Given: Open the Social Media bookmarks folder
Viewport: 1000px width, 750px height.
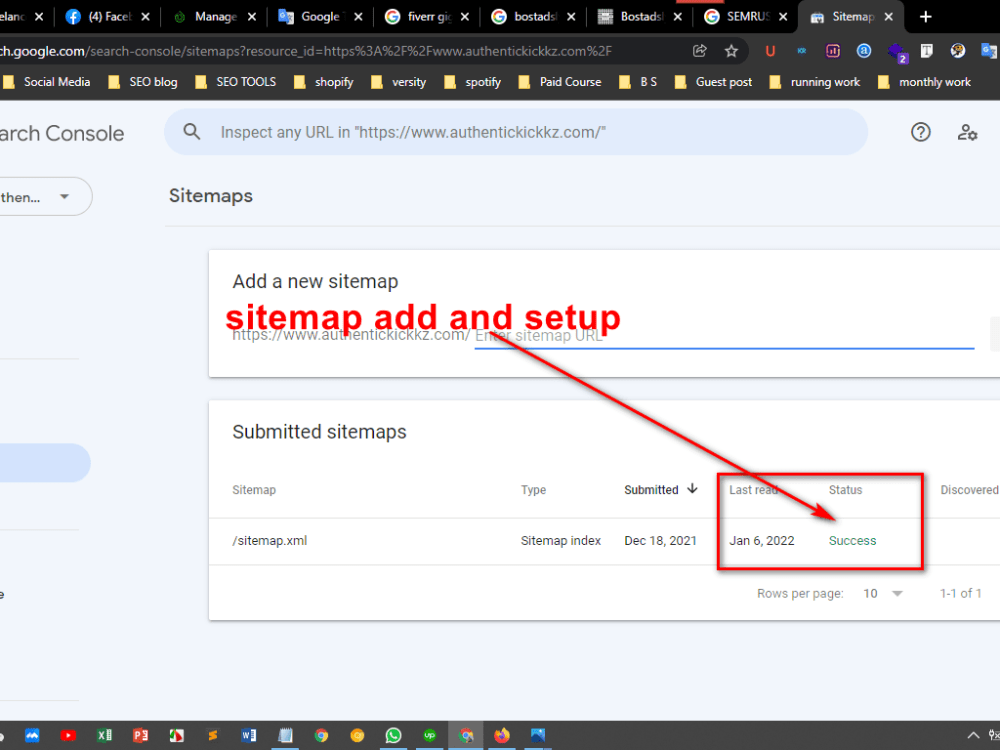Looking at the screenshot, I should (x=47, y=82).
